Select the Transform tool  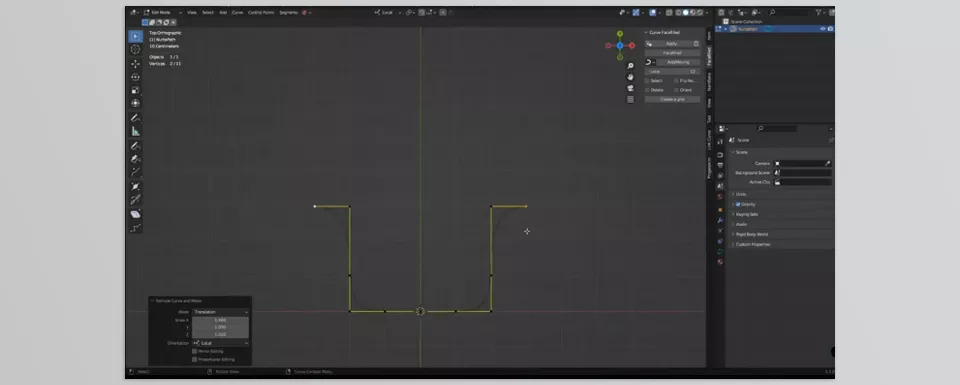point(135,103)
